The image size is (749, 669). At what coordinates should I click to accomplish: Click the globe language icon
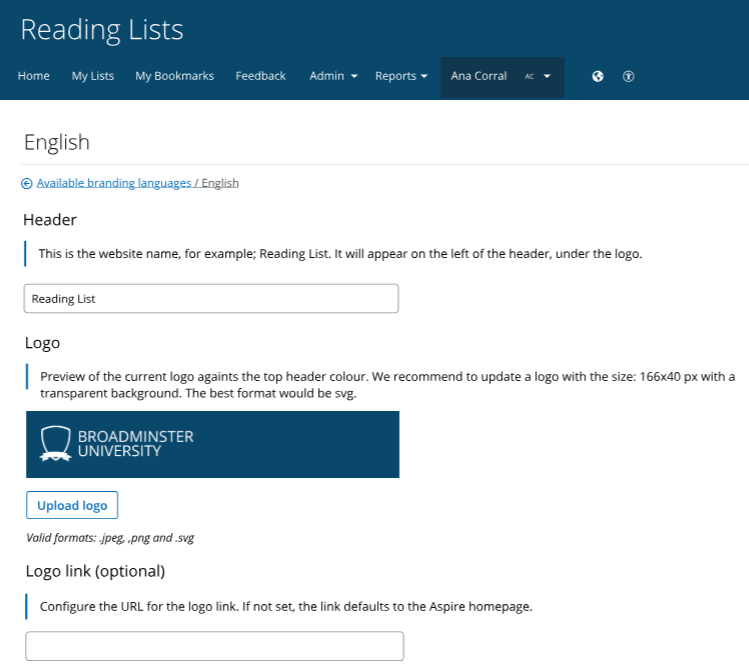(x=598, y=76)
